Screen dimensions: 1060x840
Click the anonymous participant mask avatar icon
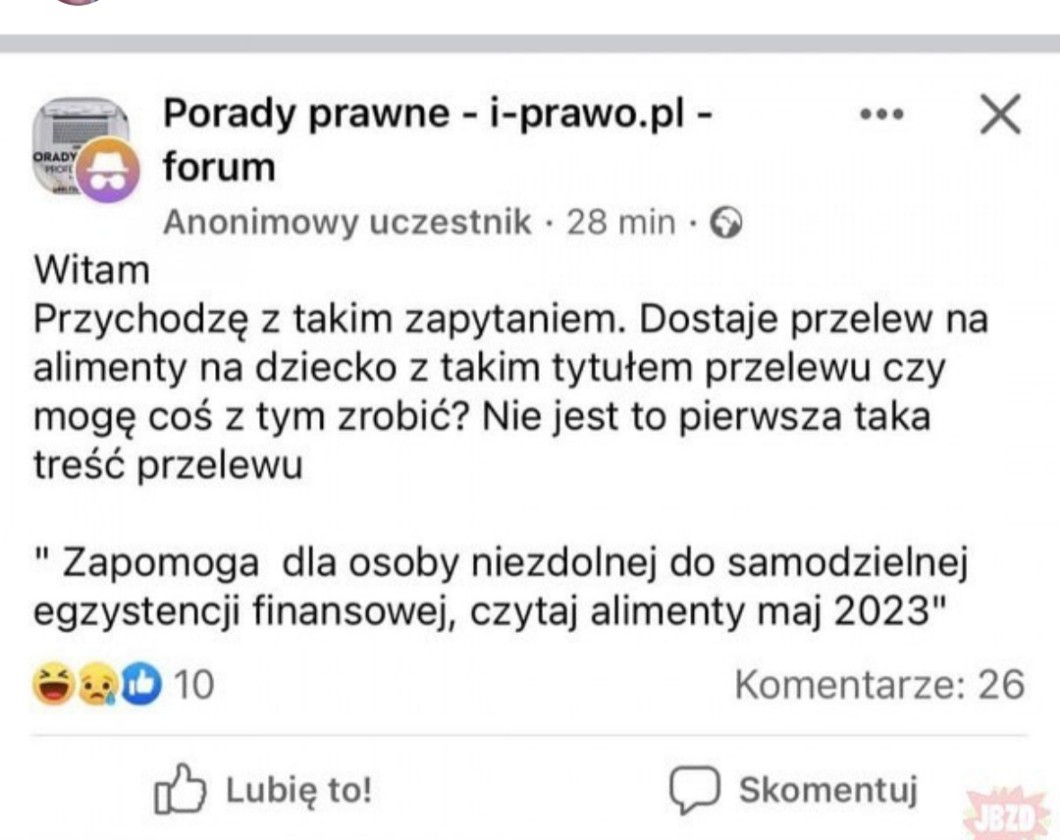coord(108,171)
